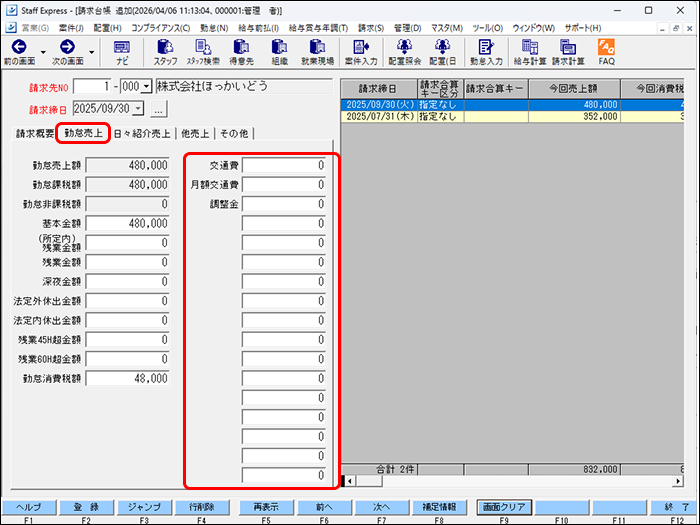Image resolution: width=700 pixels, height=525 pixels.
Task: Click the 再表示 F5 button
Action: click(266, 507)
